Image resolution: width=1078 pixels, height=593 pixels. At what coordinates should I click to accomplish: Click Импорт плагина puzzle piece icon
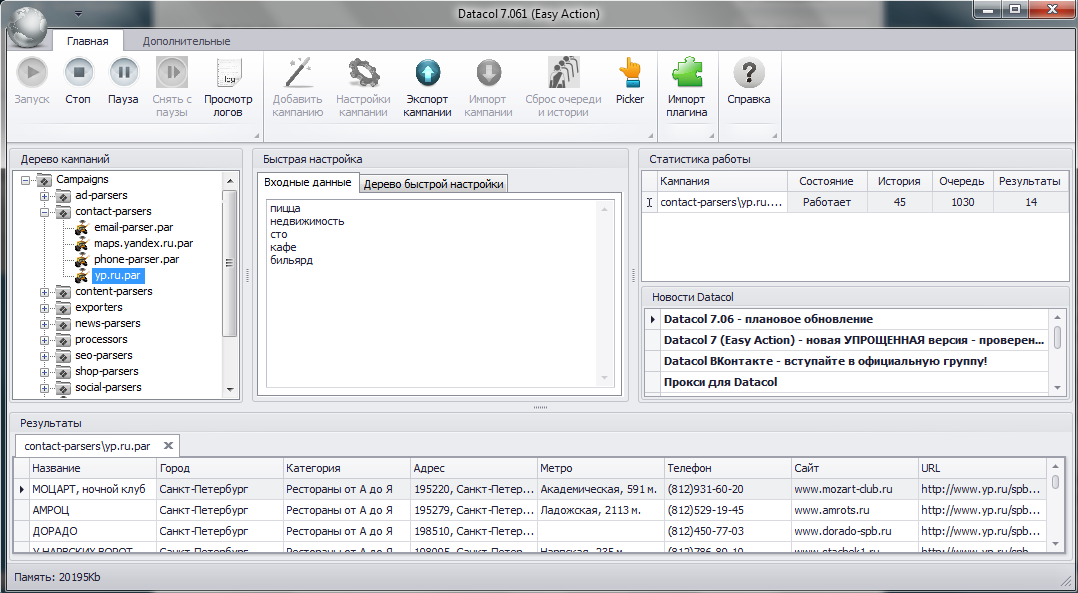pyautogui.click(x=686, y=71)
